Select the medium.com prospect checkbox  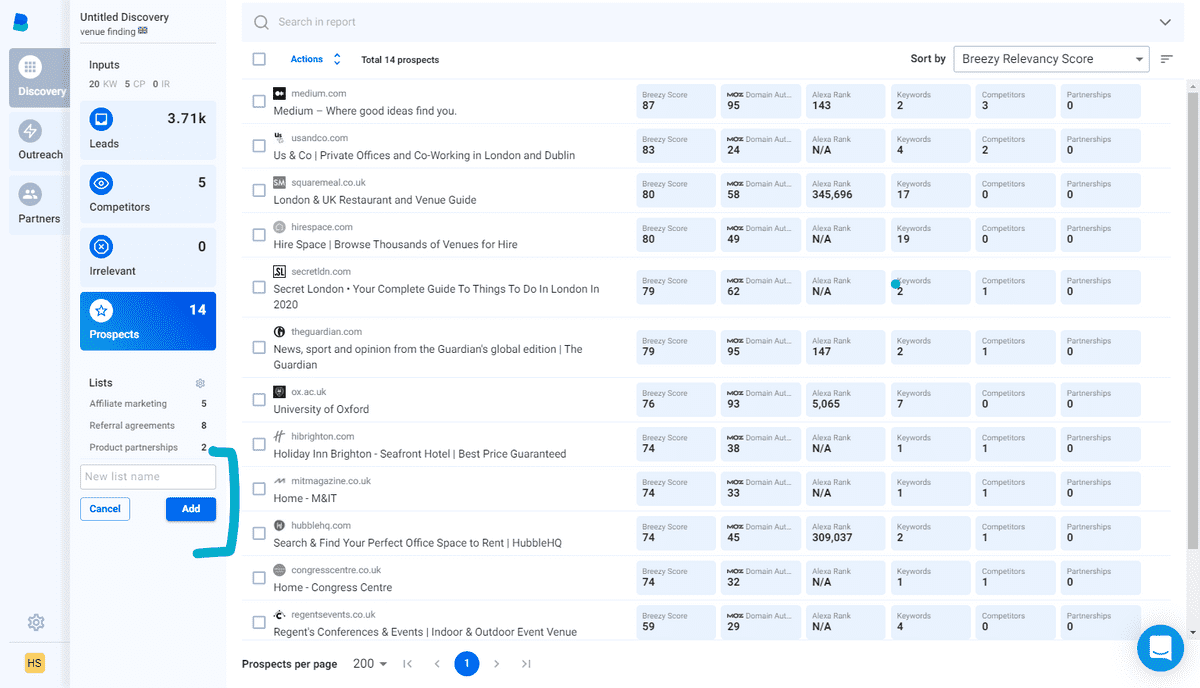[259, 102]
